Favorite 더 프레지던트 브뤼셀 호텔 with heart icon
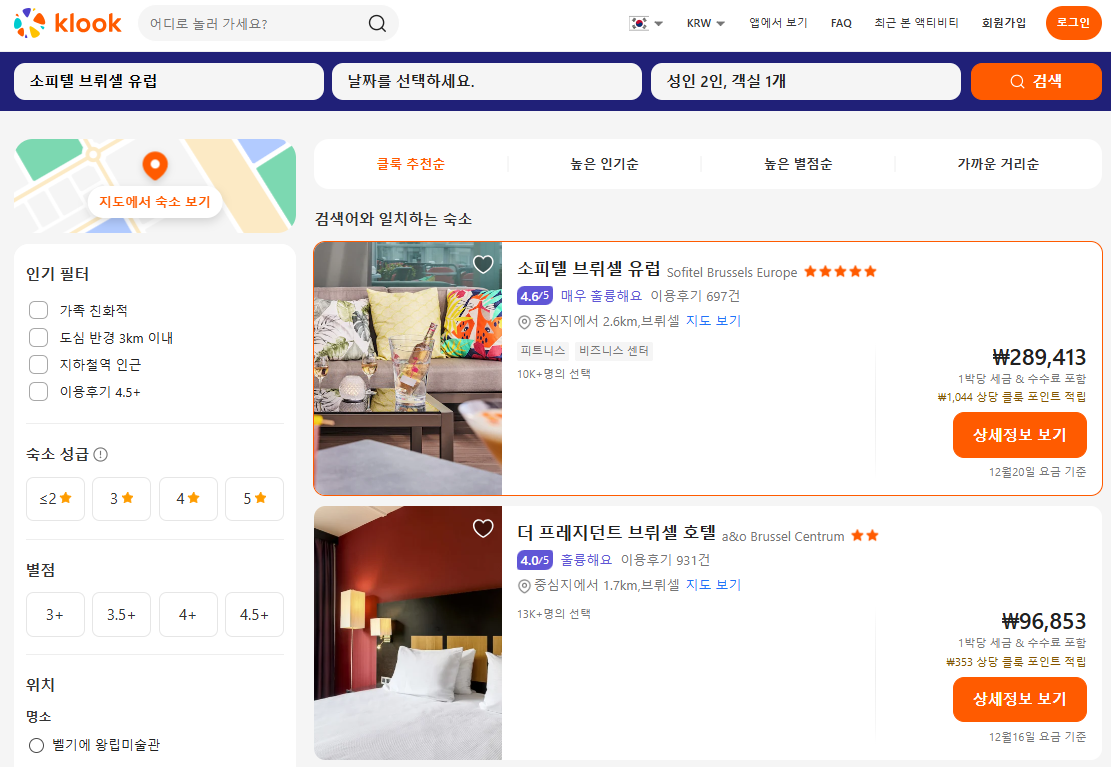The height and width of the screenshot is (767, 1111). (483, 528)
